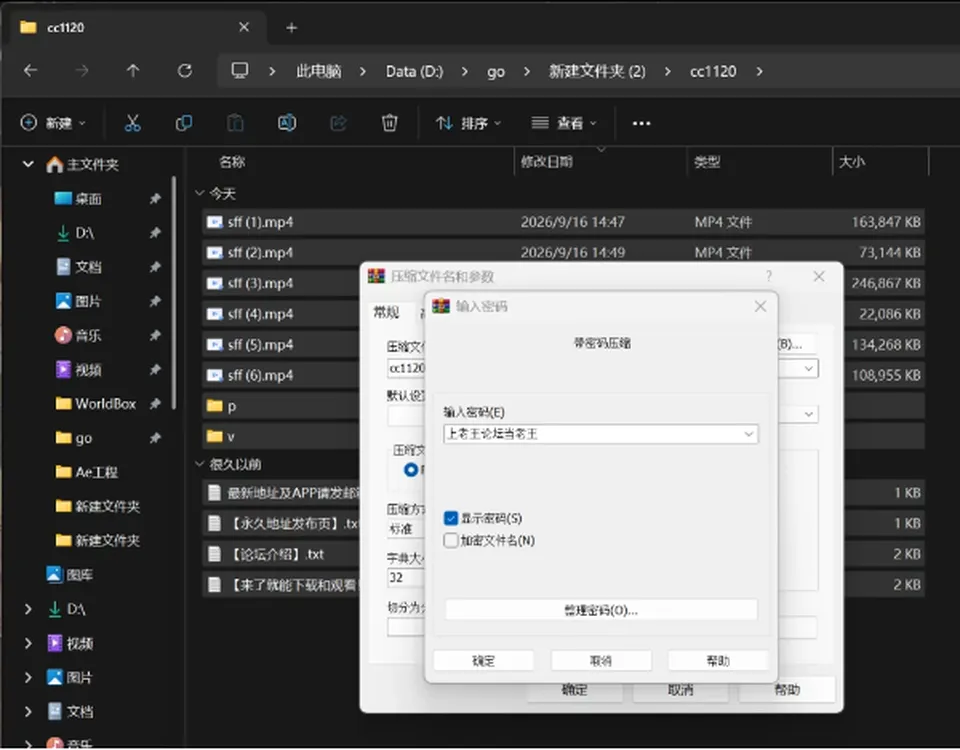
Task: Select the folder named p
Action: click(282, 405)
